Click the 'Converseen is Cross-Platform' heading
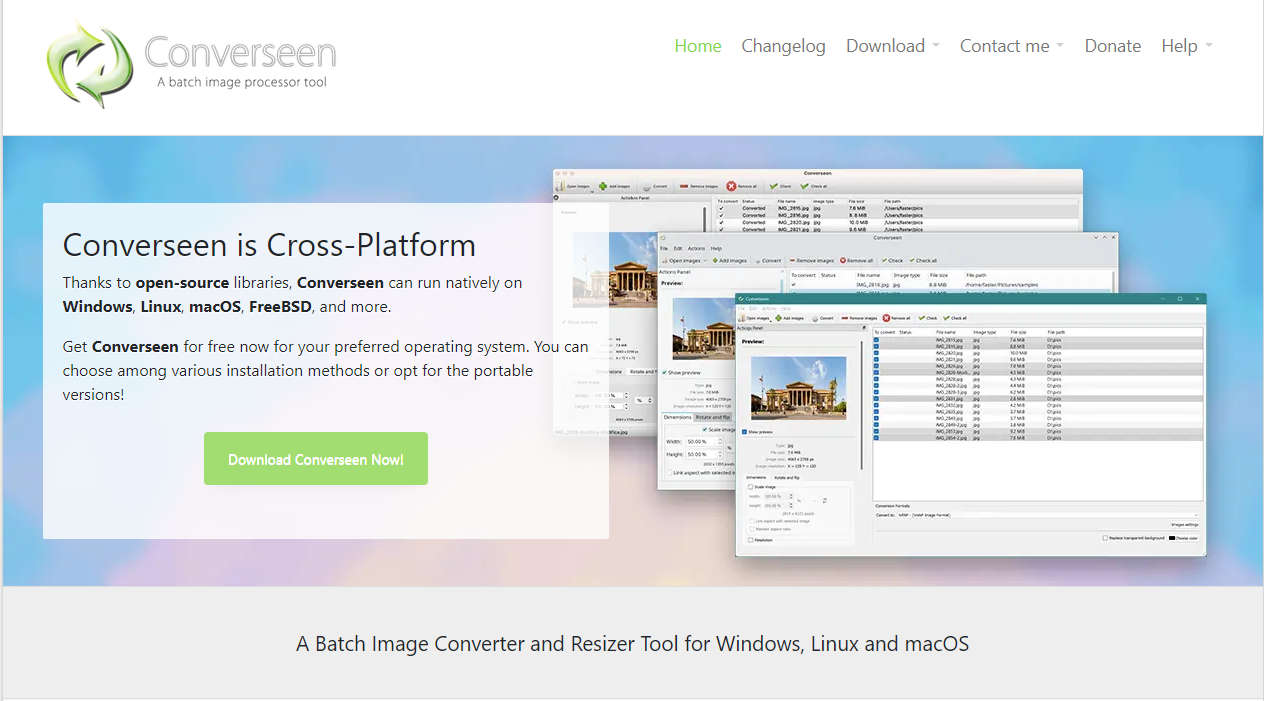The image size is (1264, 701). pos(269,245)
